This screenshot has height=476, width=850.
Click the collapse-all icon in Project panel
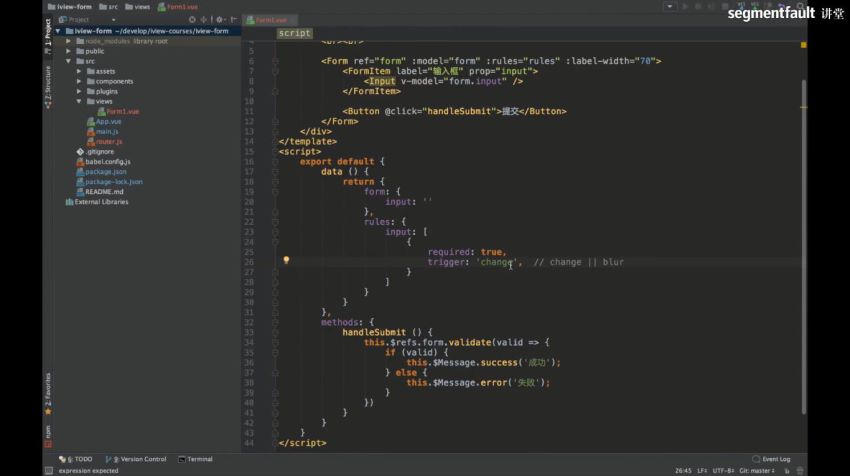(x=204, y=20)
